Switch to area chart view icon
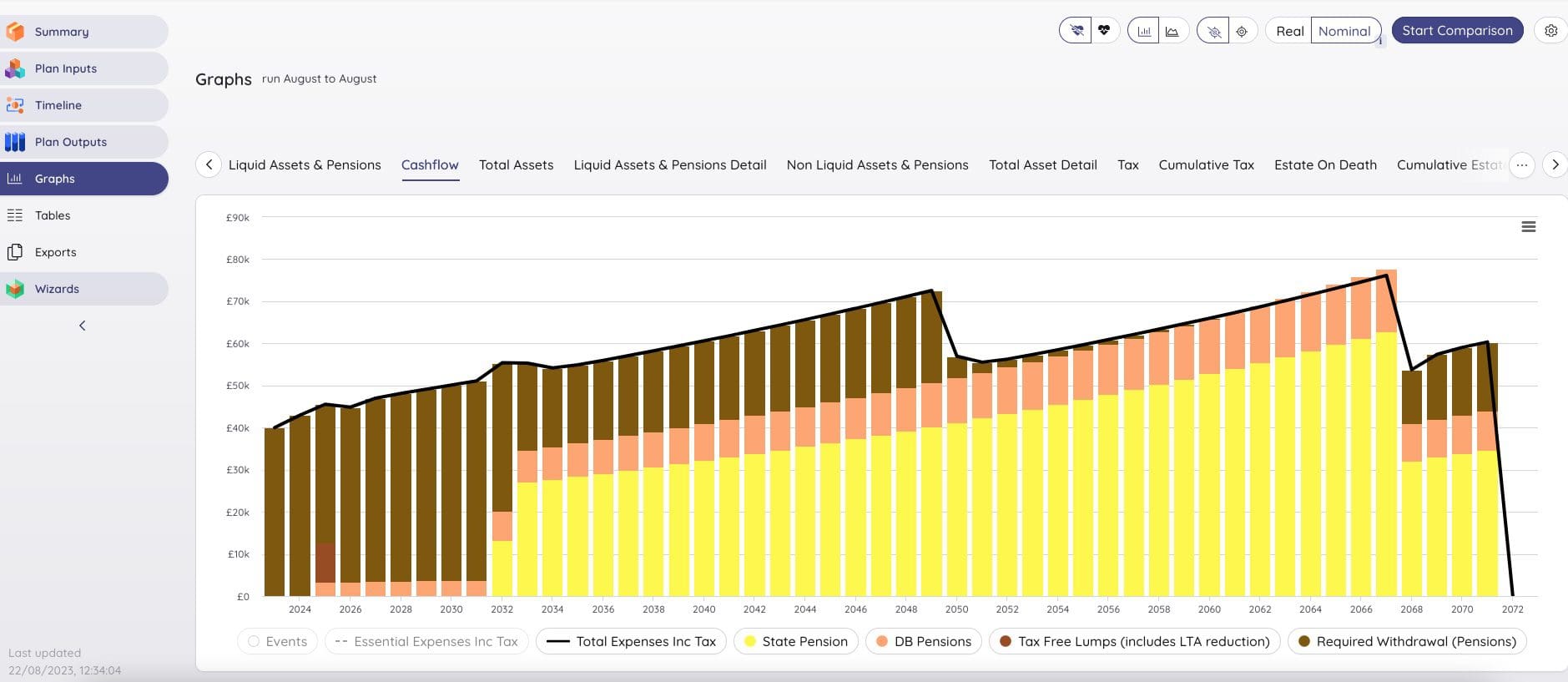This screenshot has width=1568, height=682. [1172, 32]
